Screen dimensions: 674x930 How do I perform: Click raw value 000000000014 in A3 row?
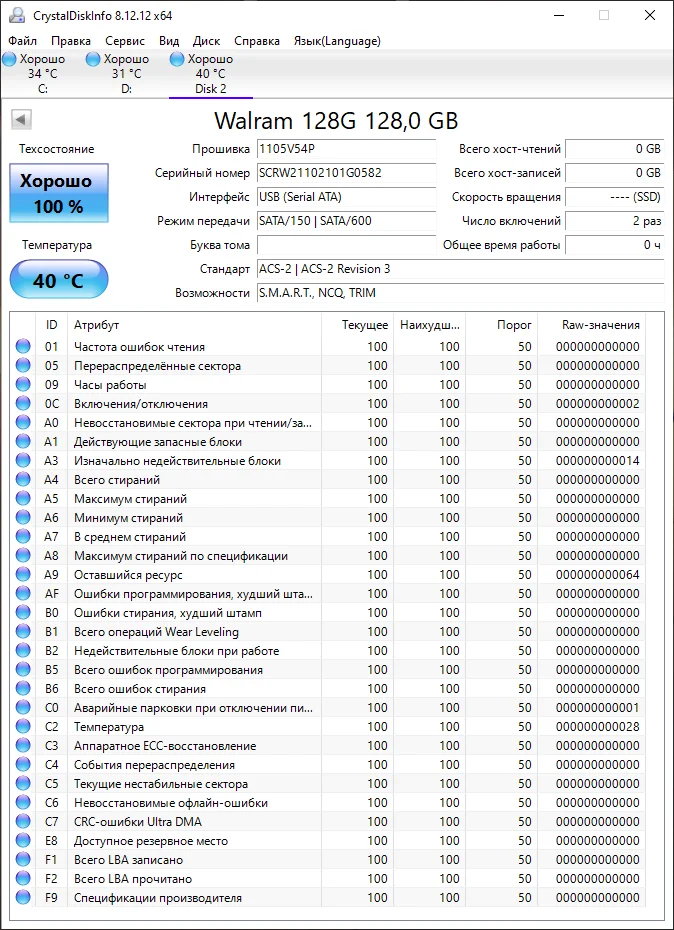(598, 460)
